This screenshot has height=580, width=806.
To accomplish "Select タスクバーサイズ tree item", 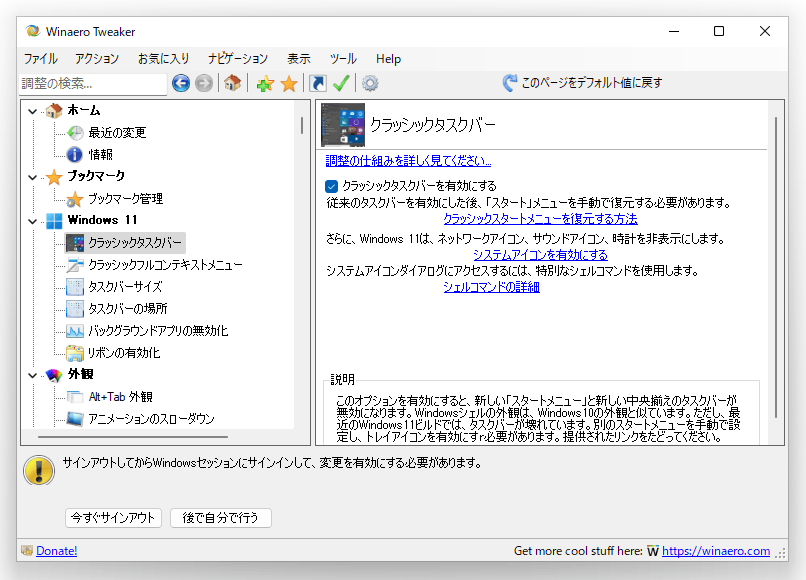I will coord(125,287).
